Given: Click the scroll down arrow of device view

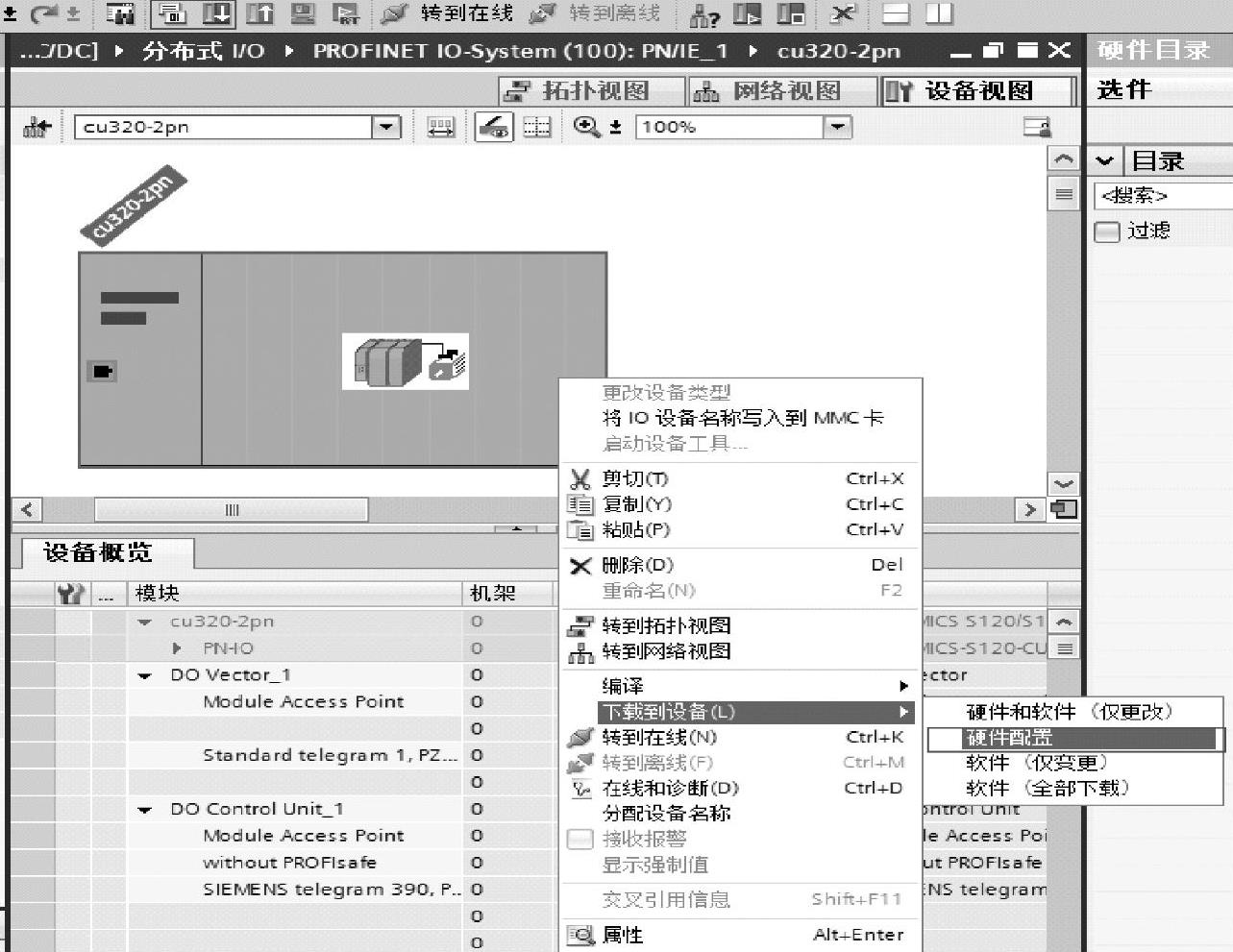Looking at the screenshot, I should (1063, 484).
